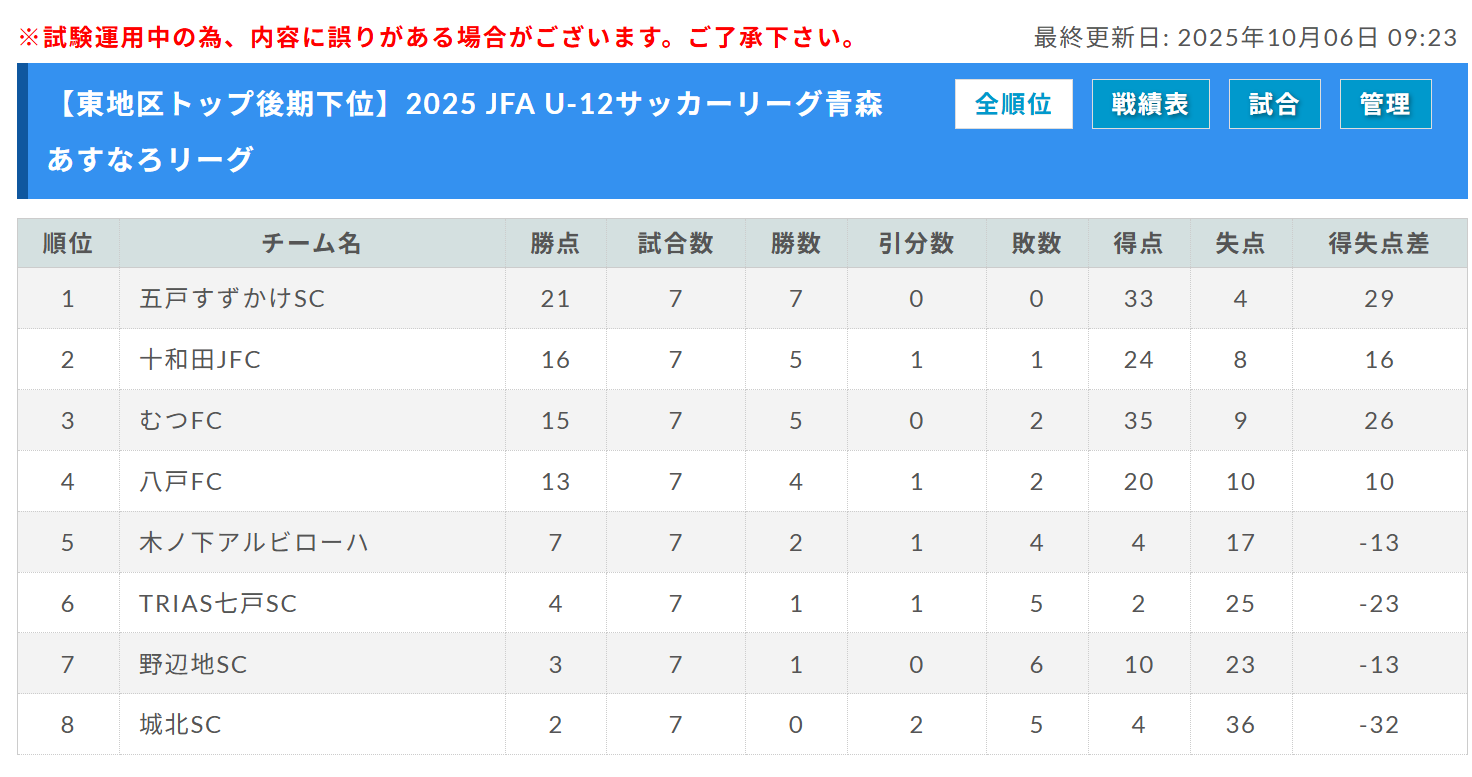Click the 勝点 column header
Screen dimensions: 1472x777
click(555, 243)
